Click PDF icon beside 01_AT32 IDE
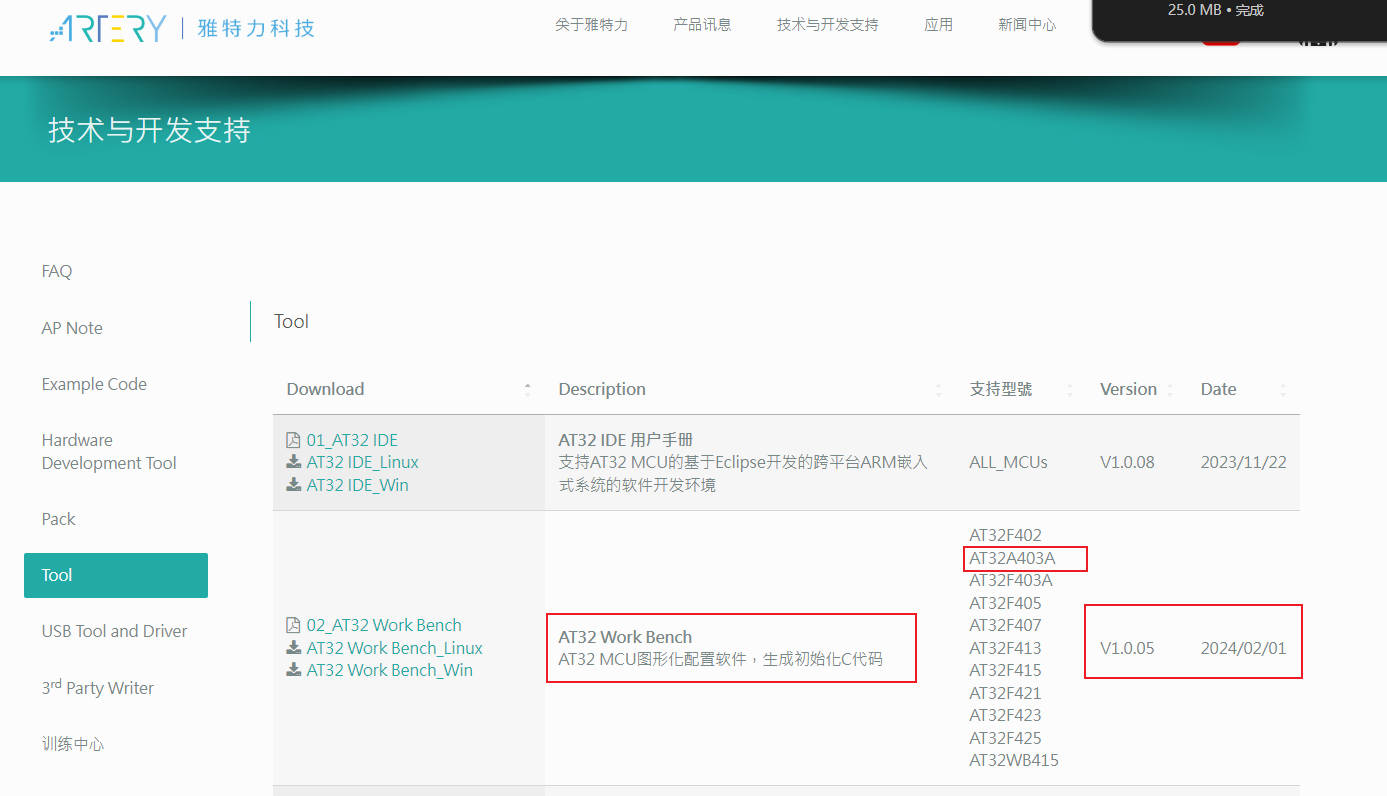 [293, 440]
